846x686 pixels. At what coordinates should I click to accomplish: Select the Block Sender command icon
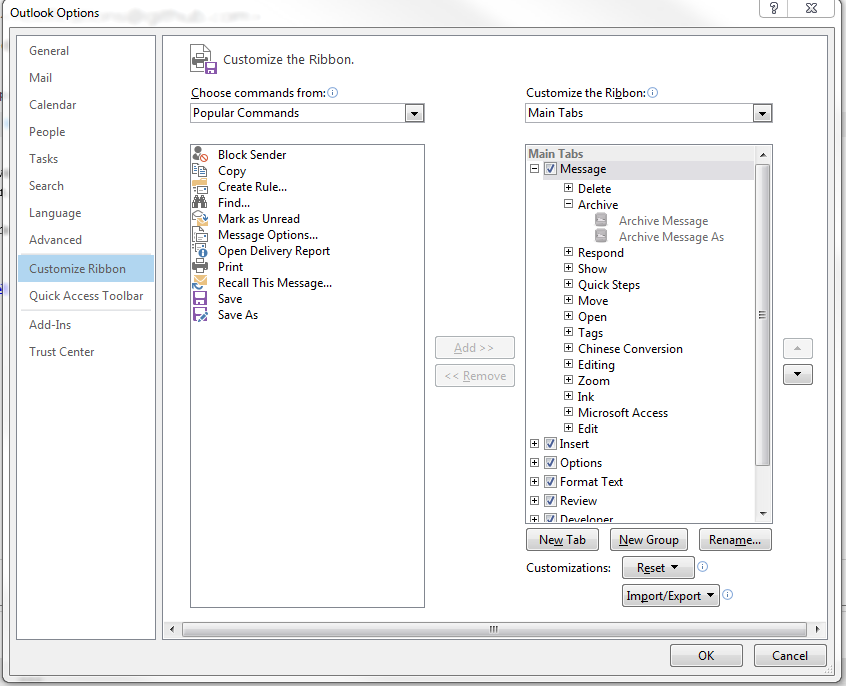pos(200,154)
